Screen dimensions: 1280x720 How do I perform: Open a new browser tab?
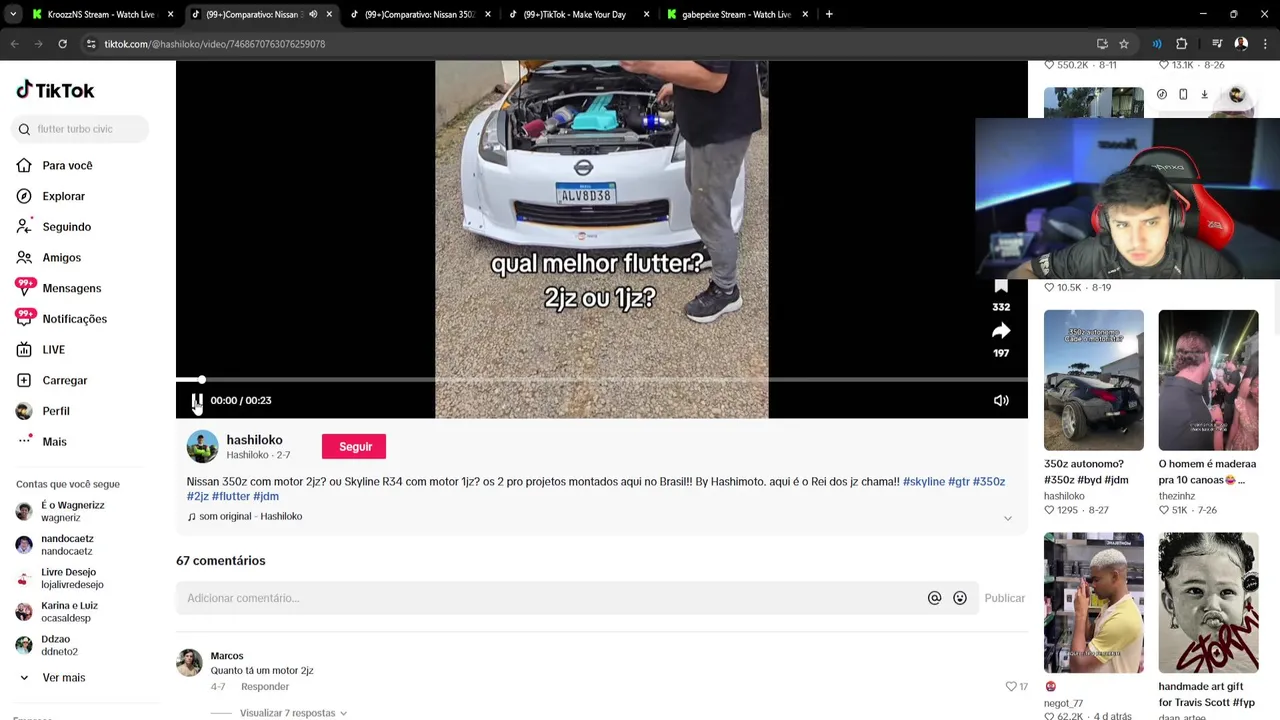[x=828, y=14]
